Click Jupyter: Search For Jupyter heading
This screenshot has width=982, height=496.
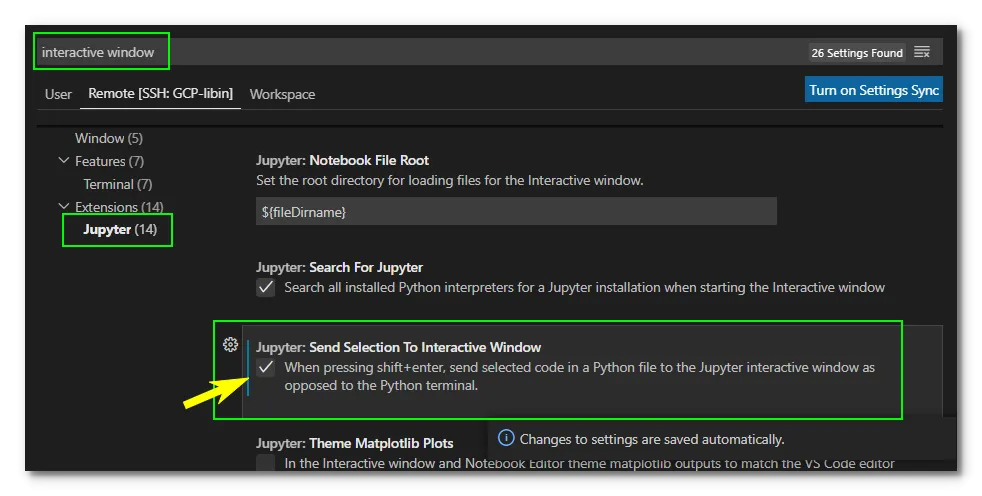coord(339,267)
